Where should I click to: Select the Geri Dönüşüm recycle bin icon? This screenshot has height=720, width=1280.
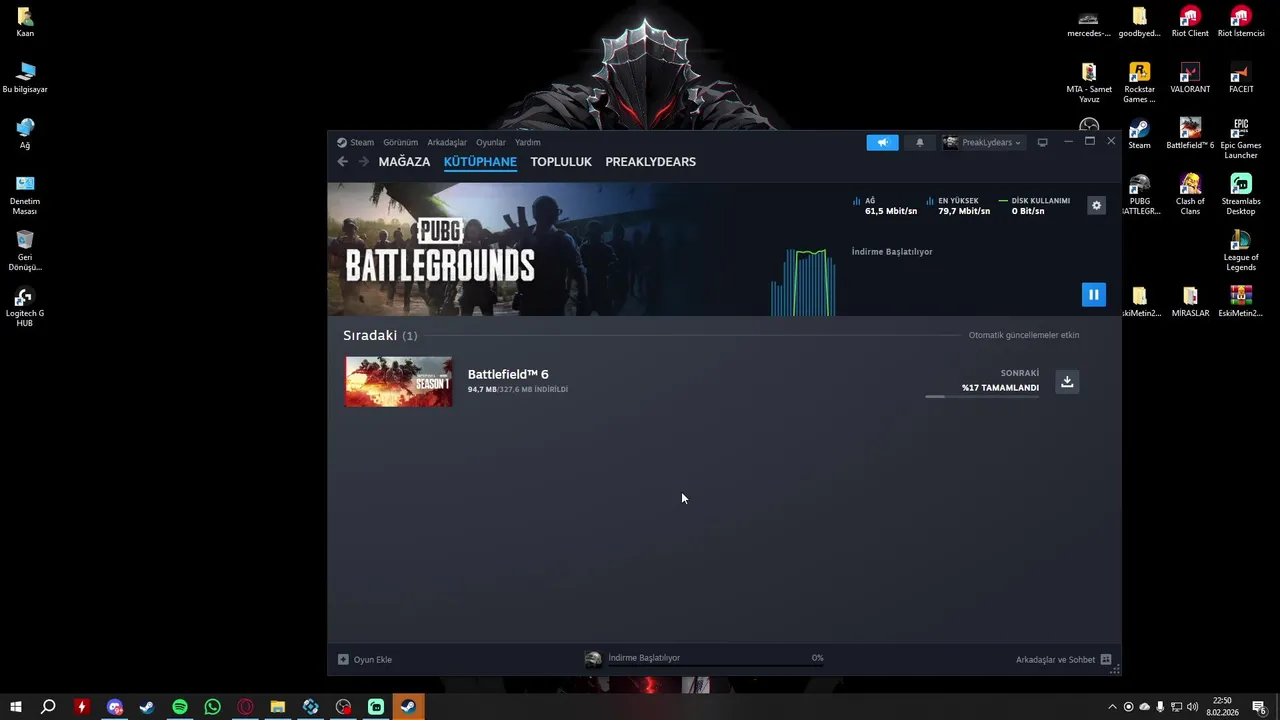click(25, 251)
